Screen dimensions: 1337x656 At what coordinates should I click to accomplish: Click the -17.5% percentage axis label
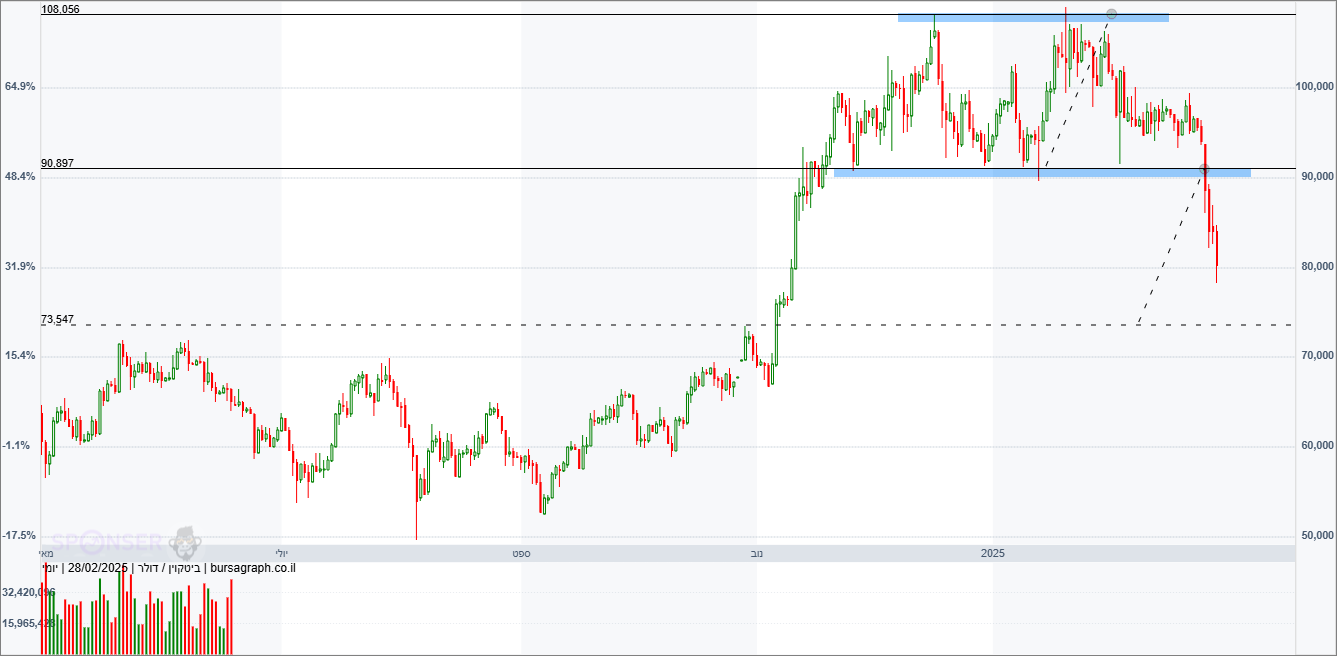tap(20, 536)
